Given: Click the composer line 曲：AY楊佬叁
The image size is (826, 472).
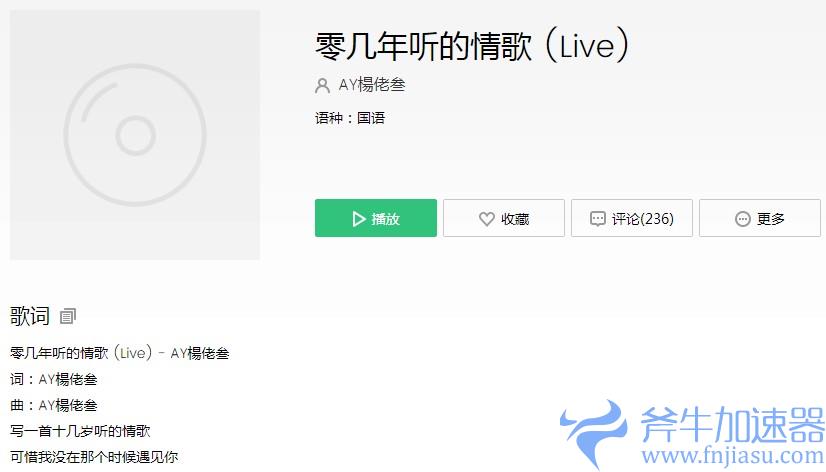Looking at the screenshot, I should pyautogui.click(x=54, y=405).
